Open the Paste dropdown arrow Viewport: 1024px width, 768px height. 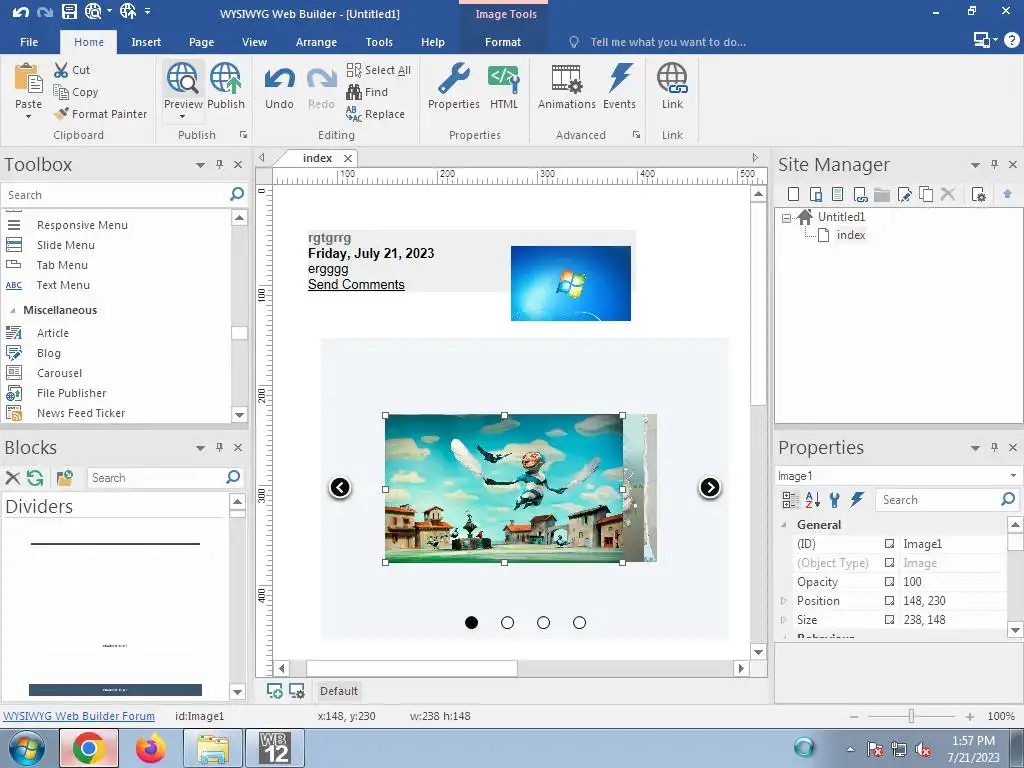pos(28,117)
